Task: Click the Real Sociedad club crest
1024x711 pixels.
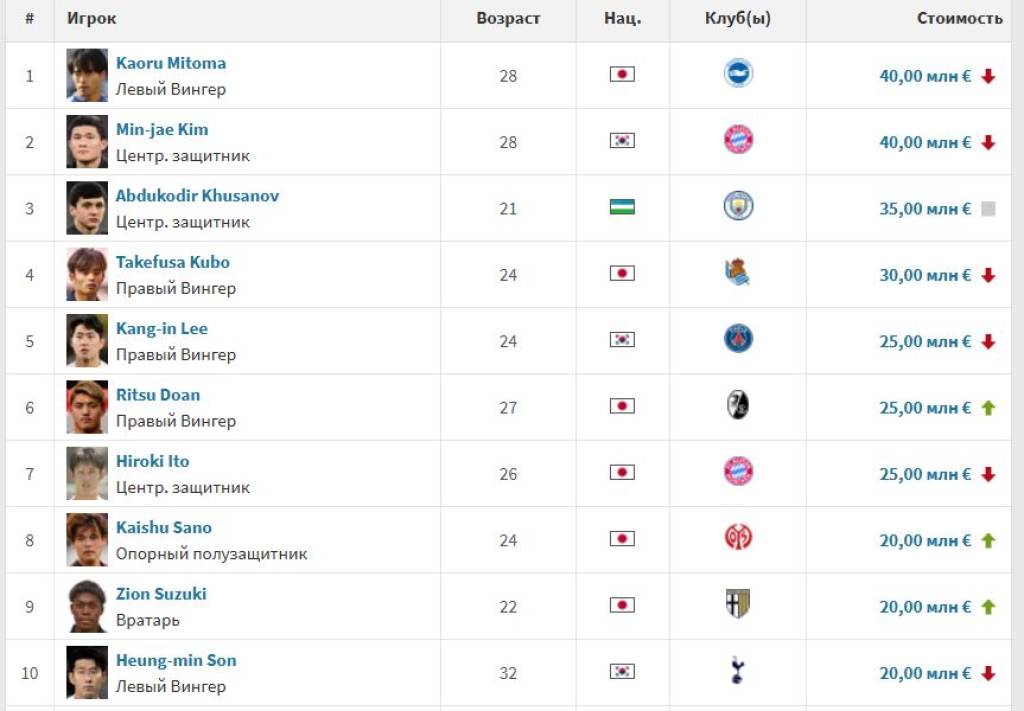Action: pyautogui.click(x=738, y=273)
